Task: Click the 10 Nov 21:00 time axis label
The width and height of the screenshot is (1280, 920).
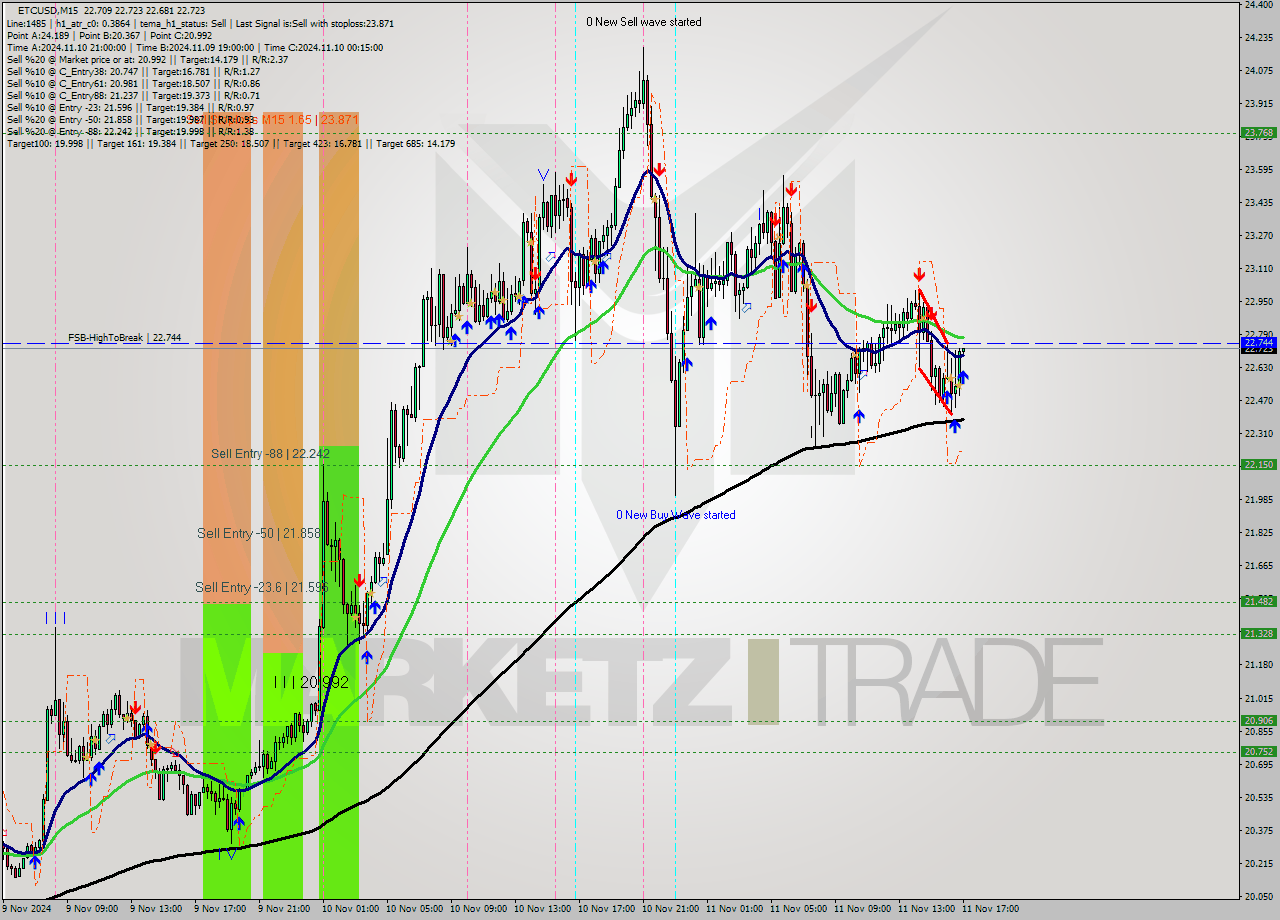Action: click(671, 909)
